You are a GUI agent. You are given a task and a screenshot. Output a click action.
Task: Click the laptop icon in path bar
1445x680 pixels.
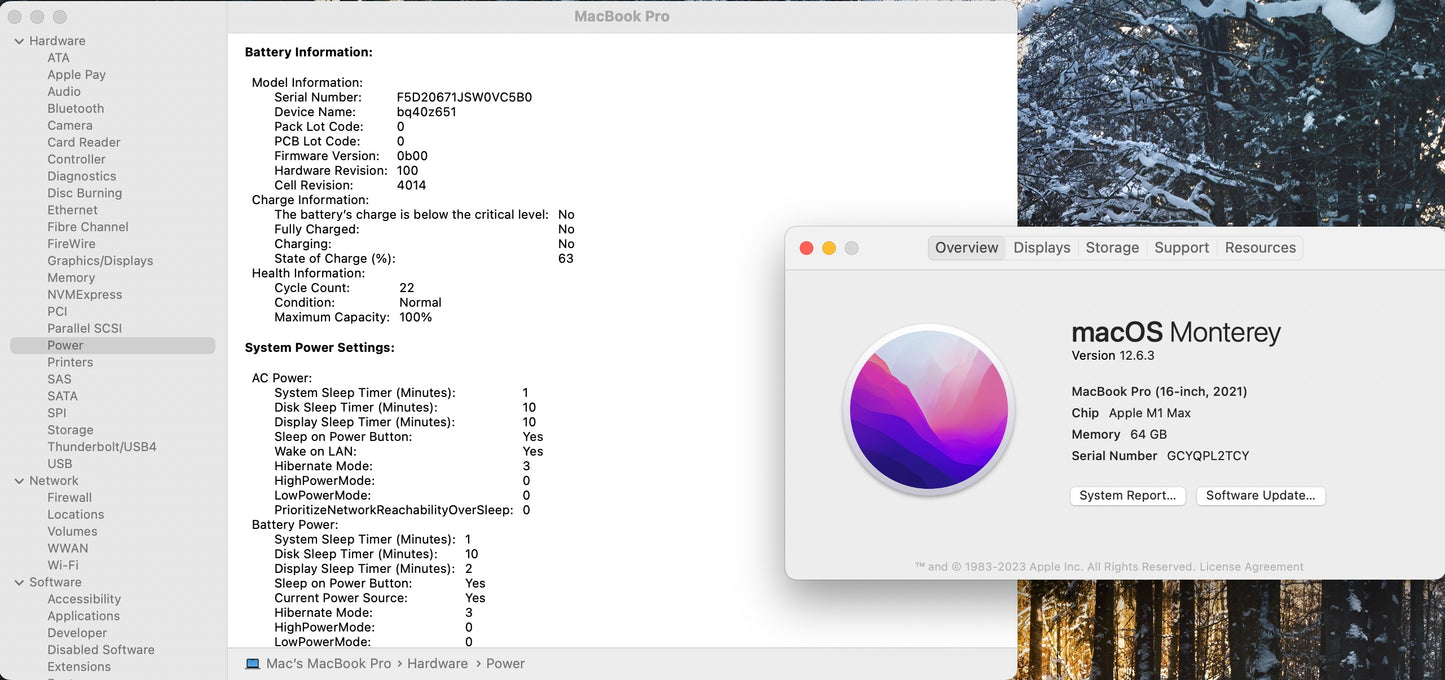click(253, 664)
